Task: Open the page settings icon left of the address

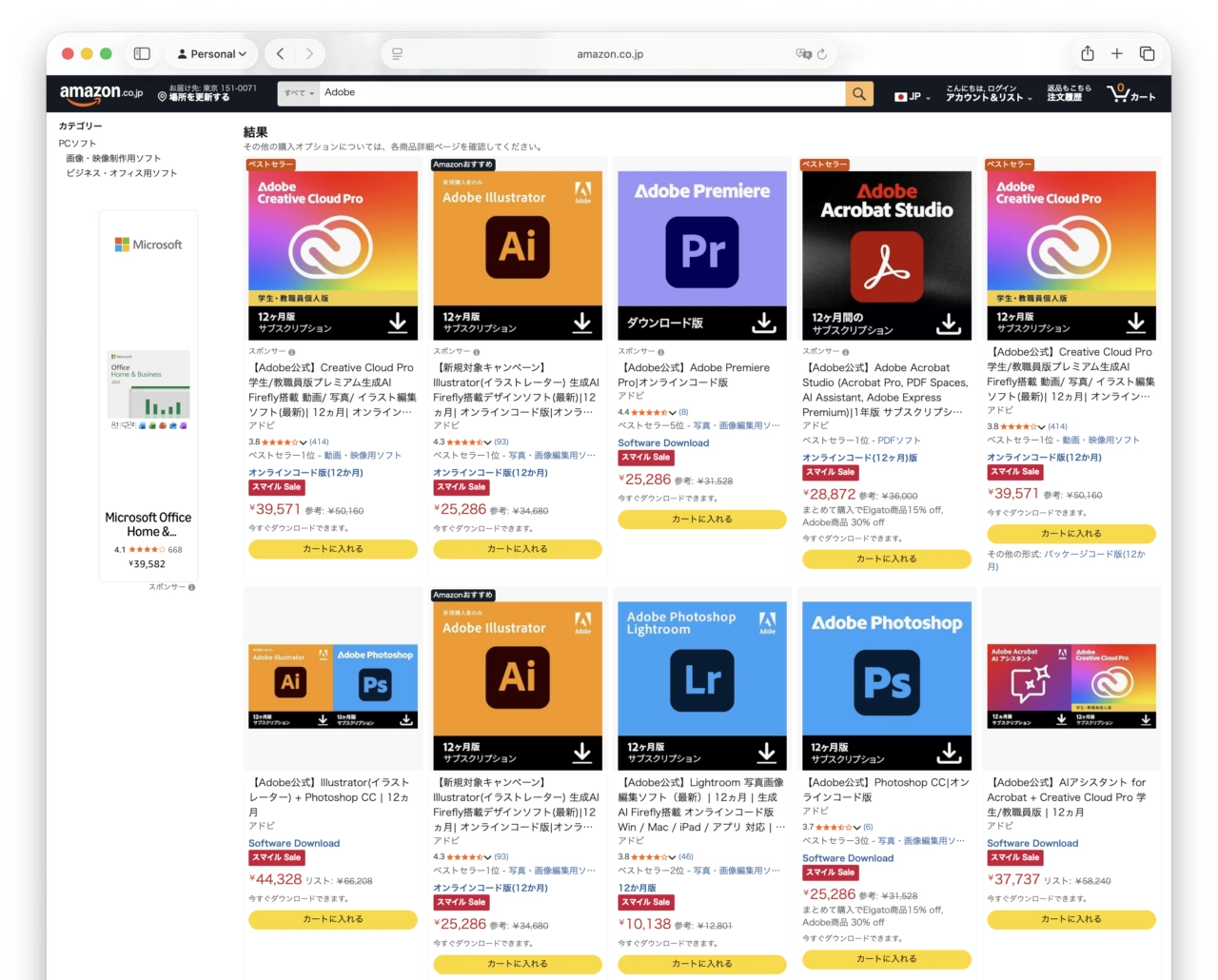Action: tap(397, 54)
